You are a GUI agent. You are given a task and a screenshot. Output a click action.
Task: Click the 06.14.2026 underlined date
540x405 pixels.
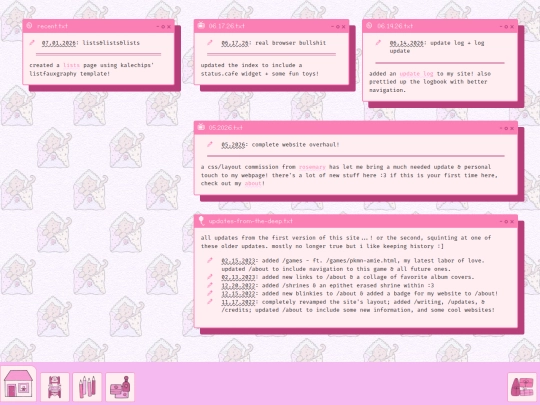406,43
